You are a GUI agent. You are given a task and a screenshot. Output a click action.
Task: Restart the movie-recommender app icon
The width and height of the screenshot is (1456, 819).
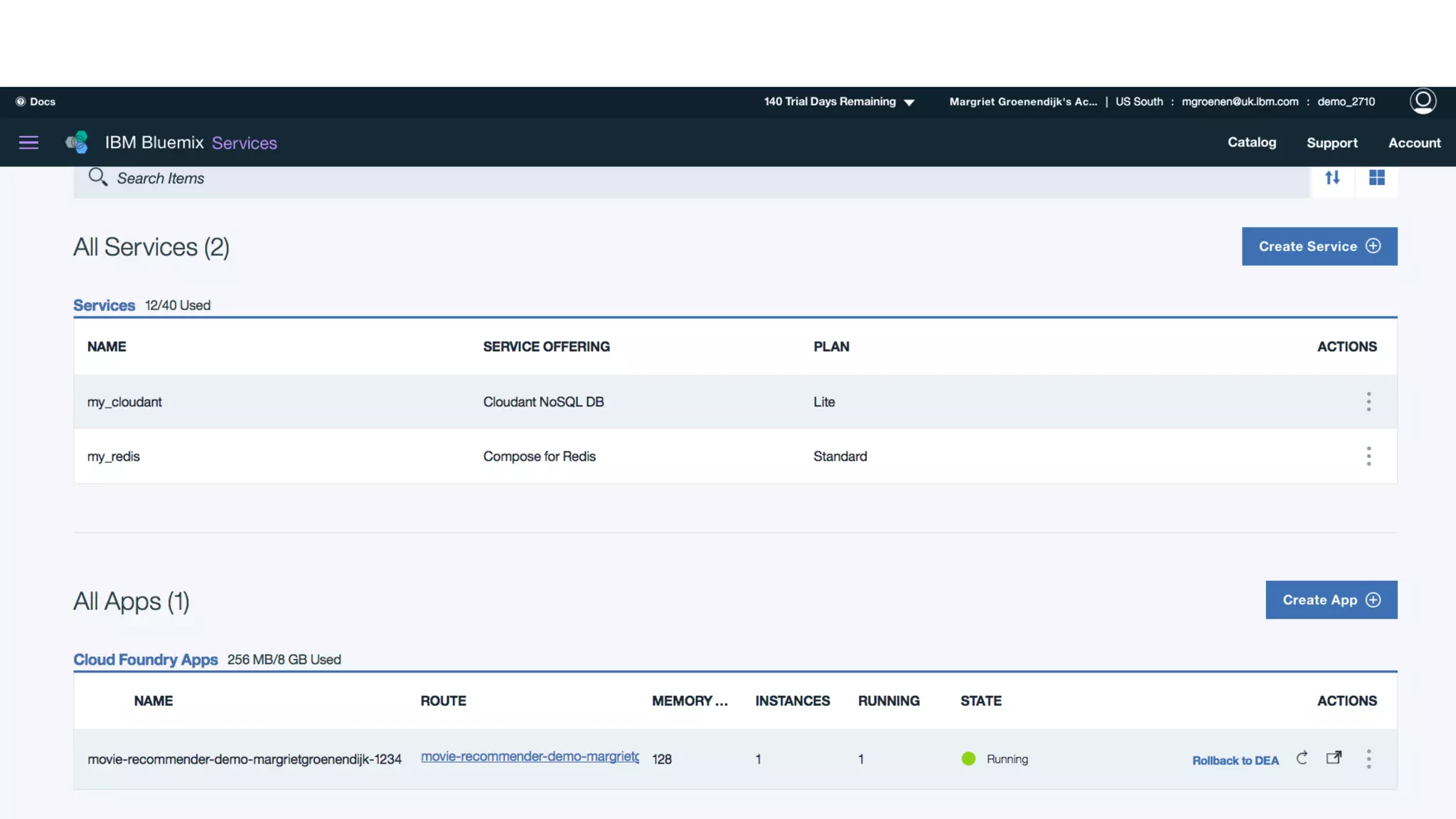[x=1302, y=759]
